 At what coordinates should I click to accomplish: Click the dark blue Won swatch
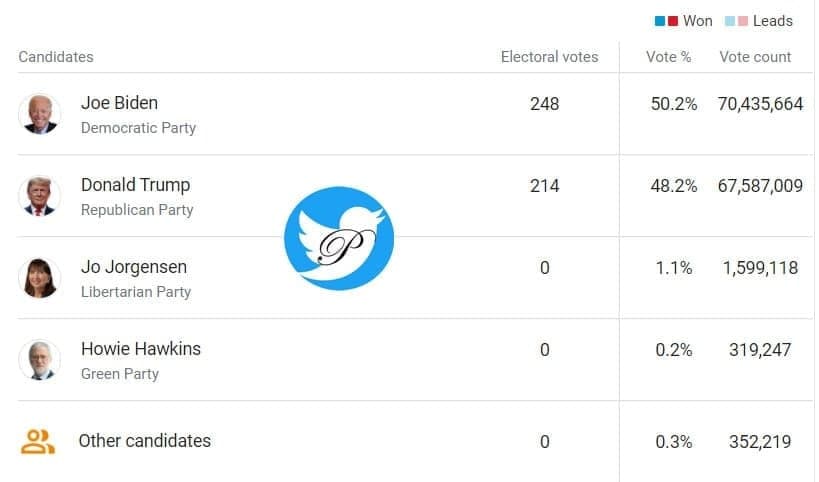point(660,21)
